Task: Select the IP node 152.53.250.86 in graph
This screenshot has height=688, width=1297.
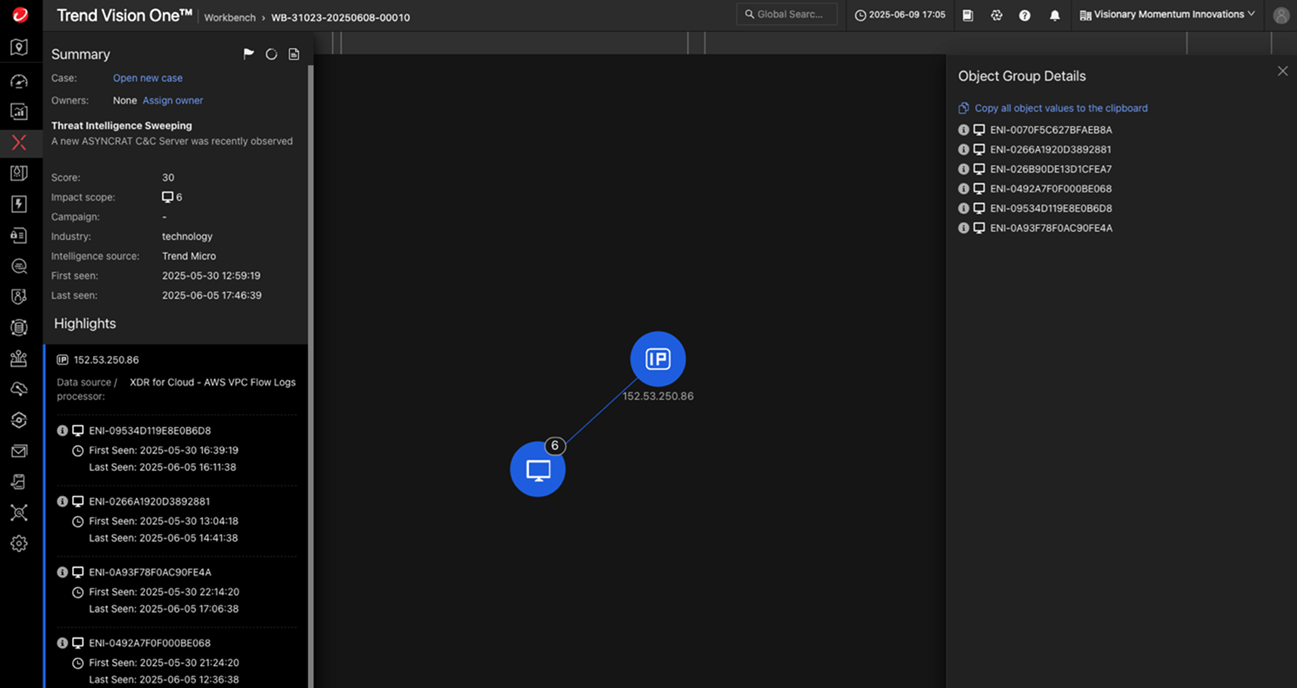Action: pos(657,359)
